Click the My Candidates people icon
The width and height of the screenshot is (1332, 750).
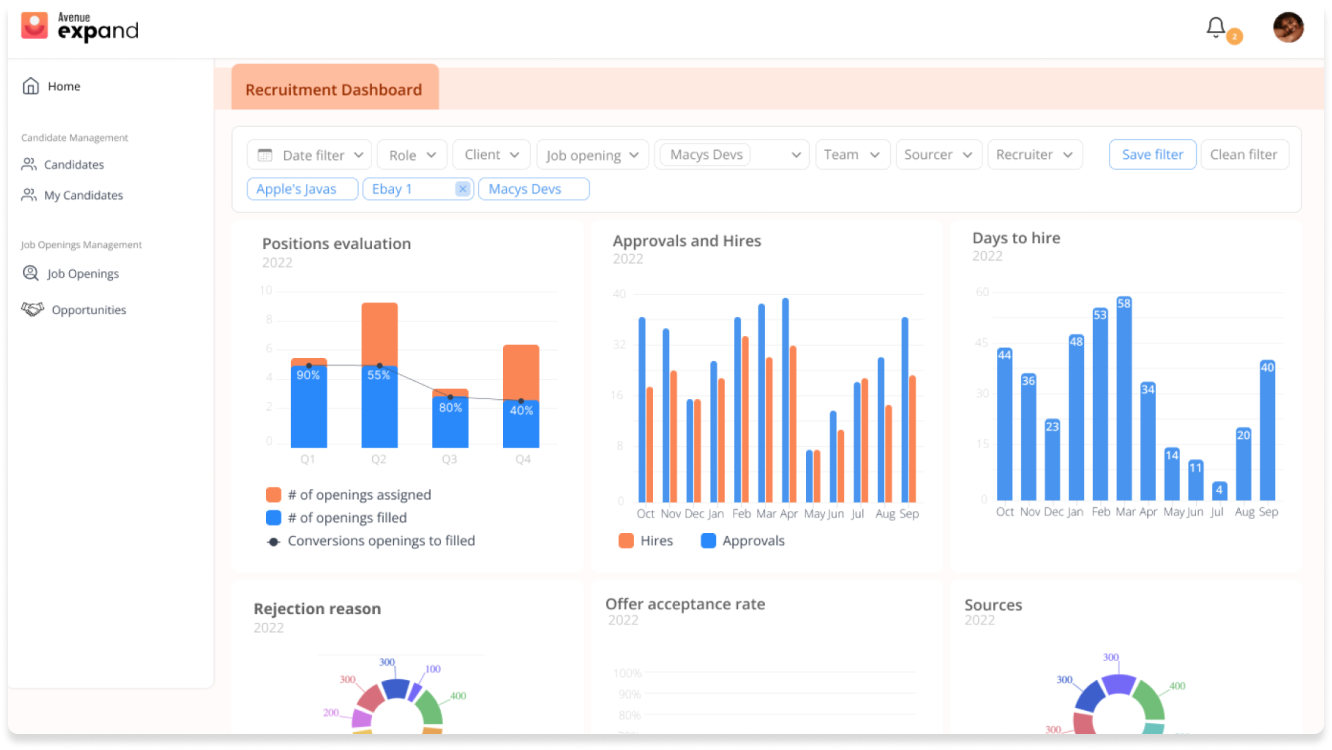click(29, 195)
